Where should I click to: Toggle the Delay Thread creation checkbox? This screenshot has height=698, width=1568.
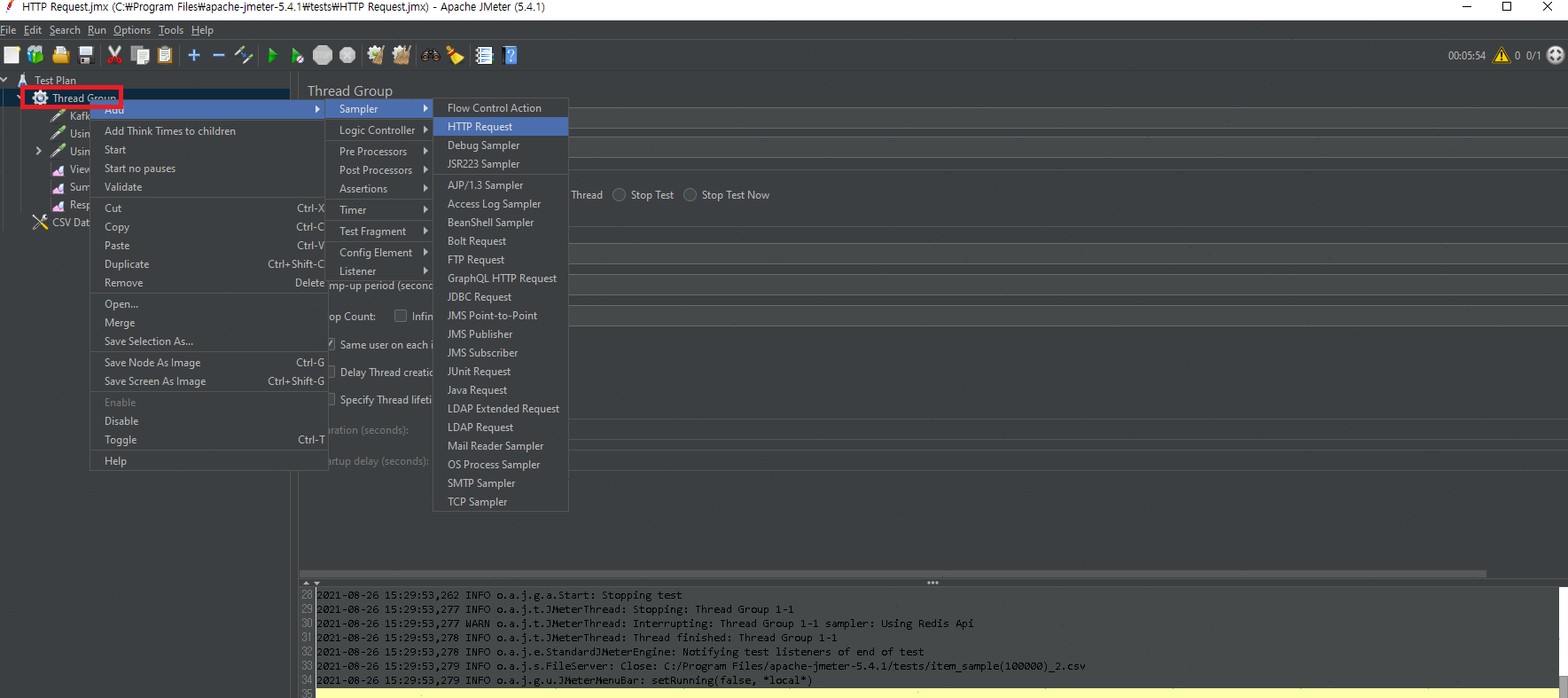[332, 372]
